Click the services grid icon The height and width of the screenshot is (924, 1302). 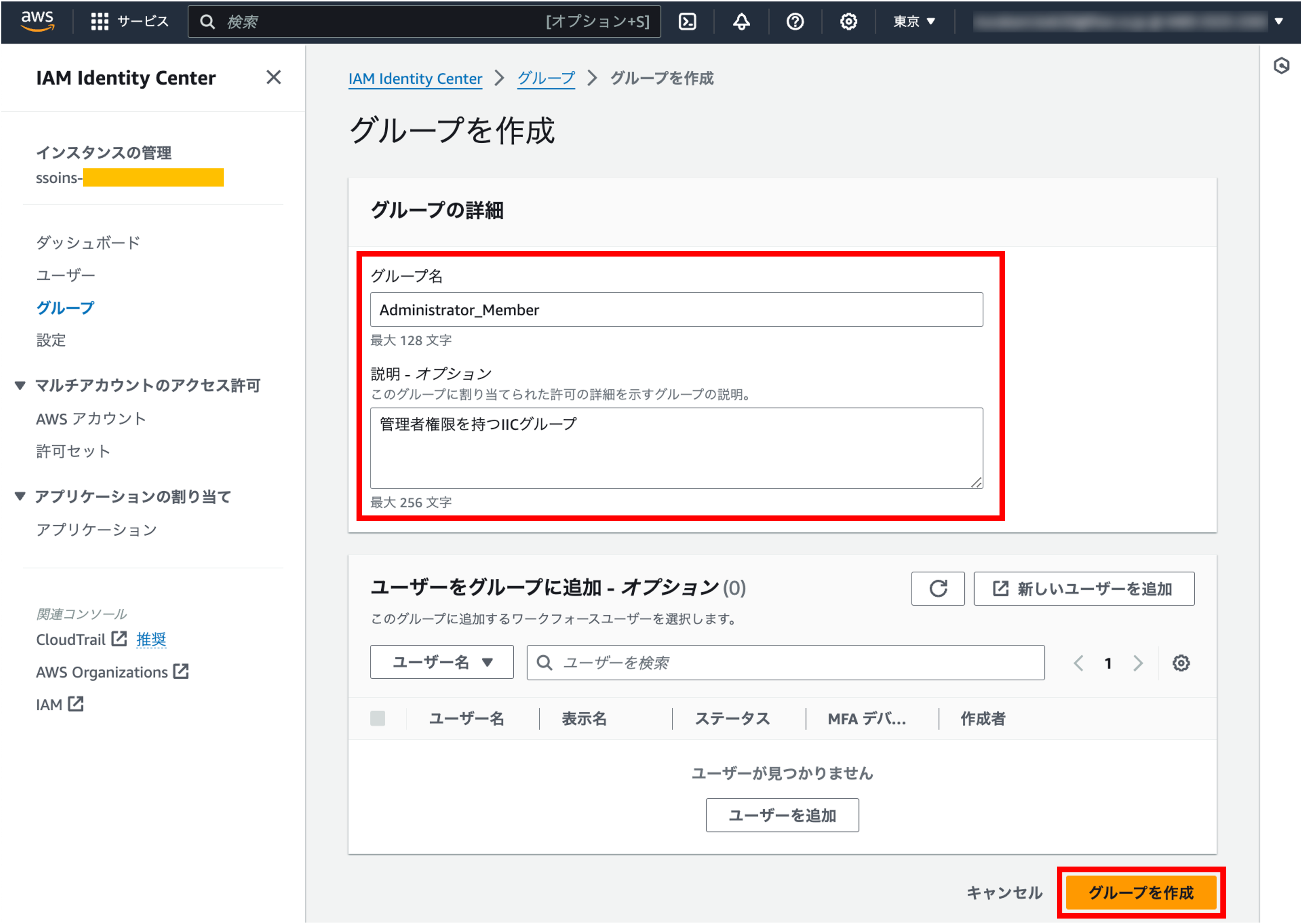(100, 22)
